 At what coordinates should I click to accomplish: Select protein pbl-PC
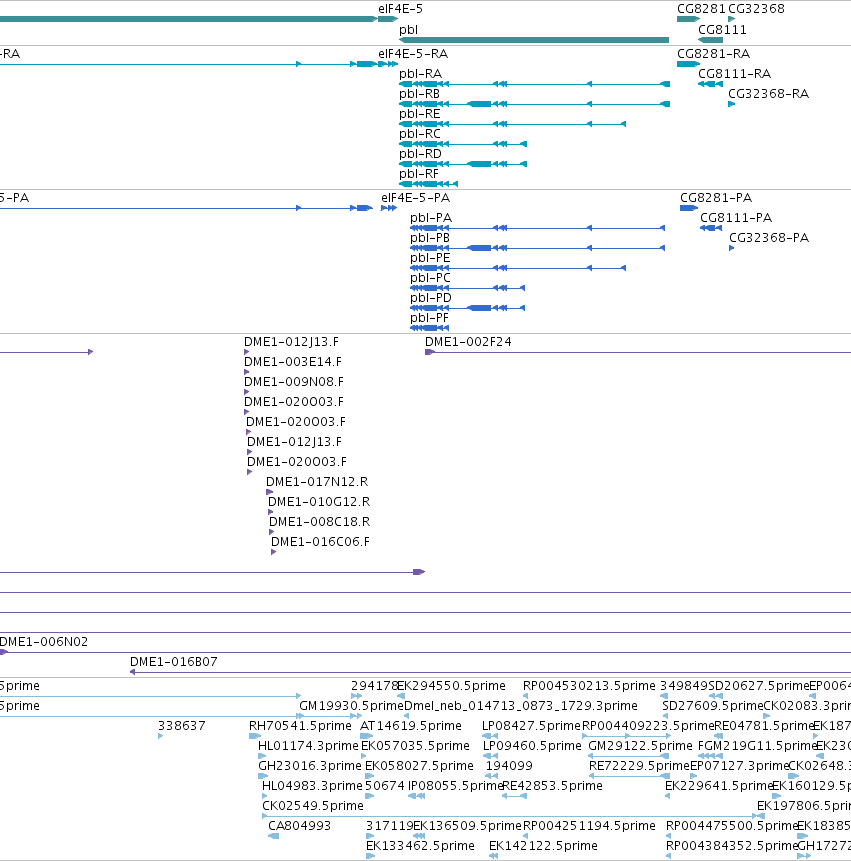[467, 288]
